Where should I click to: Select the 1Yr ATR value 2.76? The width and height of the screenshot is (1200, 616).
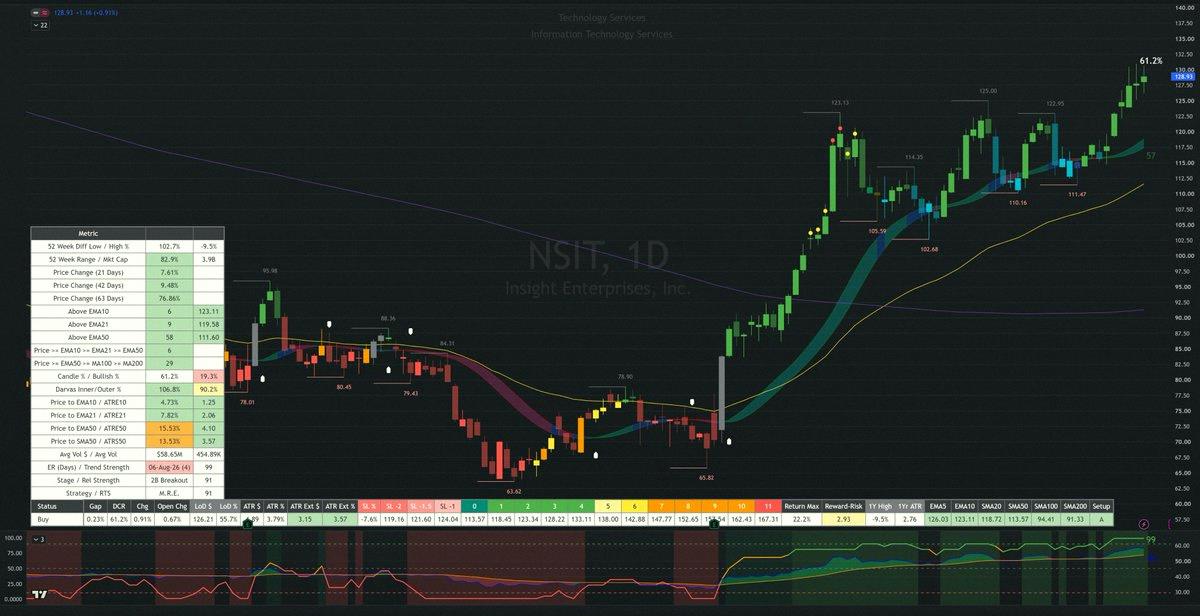(x=910, y=519)
